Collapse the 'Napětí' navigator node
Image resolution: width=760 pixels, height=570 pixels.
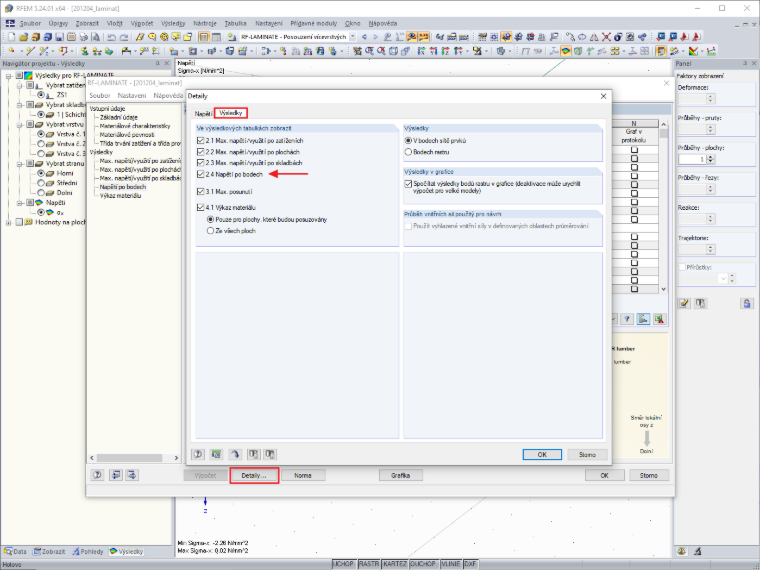tap(20, 203)
